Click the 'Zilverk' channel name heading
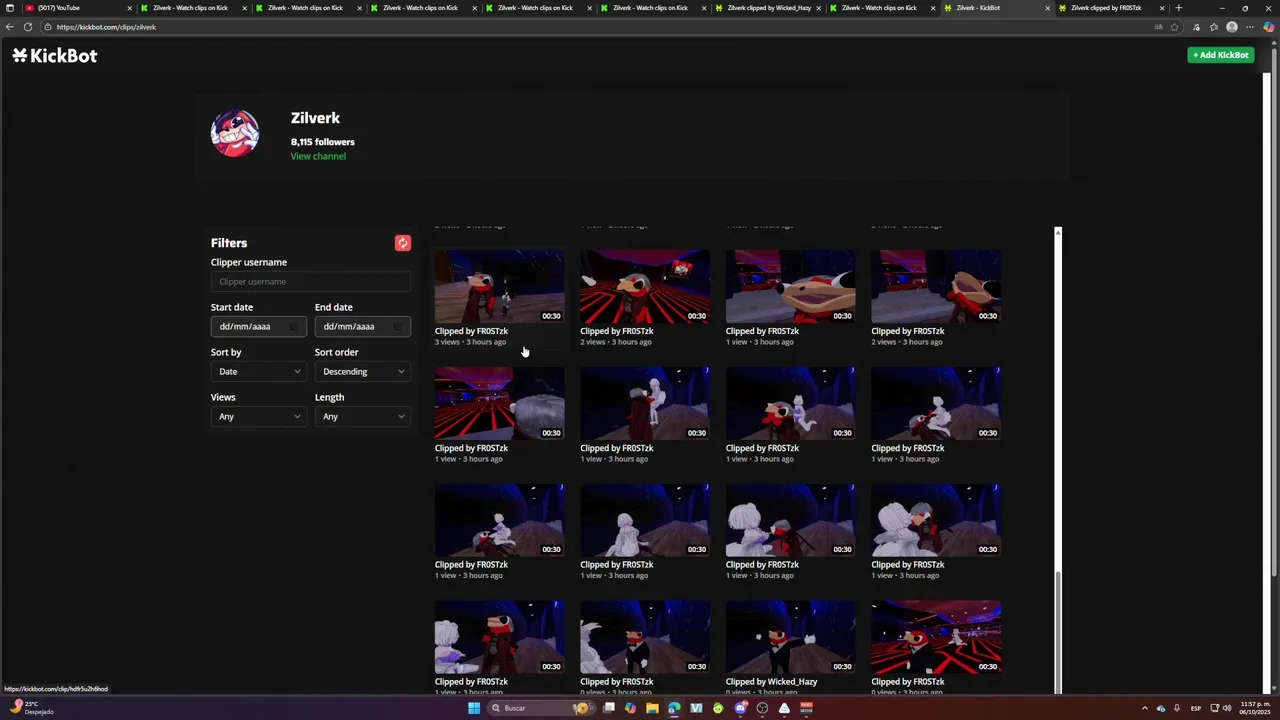Screen dimensions: 1280x720 coord(315,118)
